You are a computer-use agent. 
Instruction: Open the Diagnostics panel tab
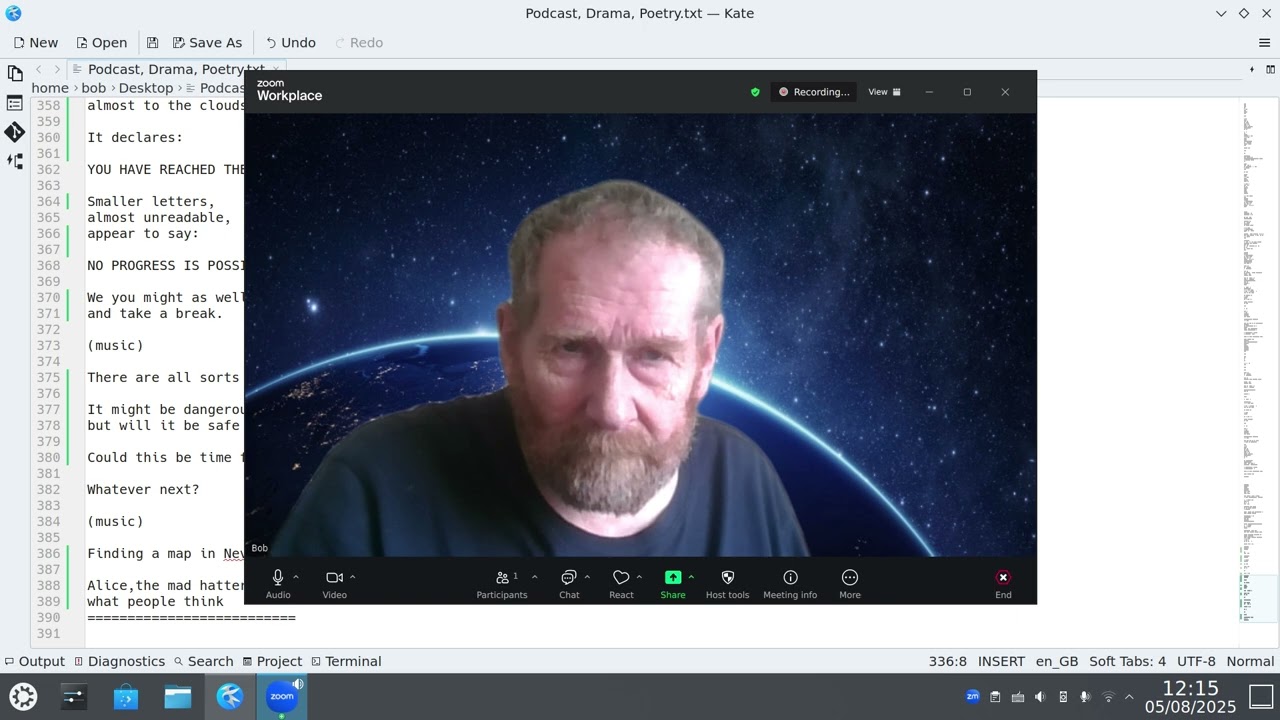tap(119, 661)
